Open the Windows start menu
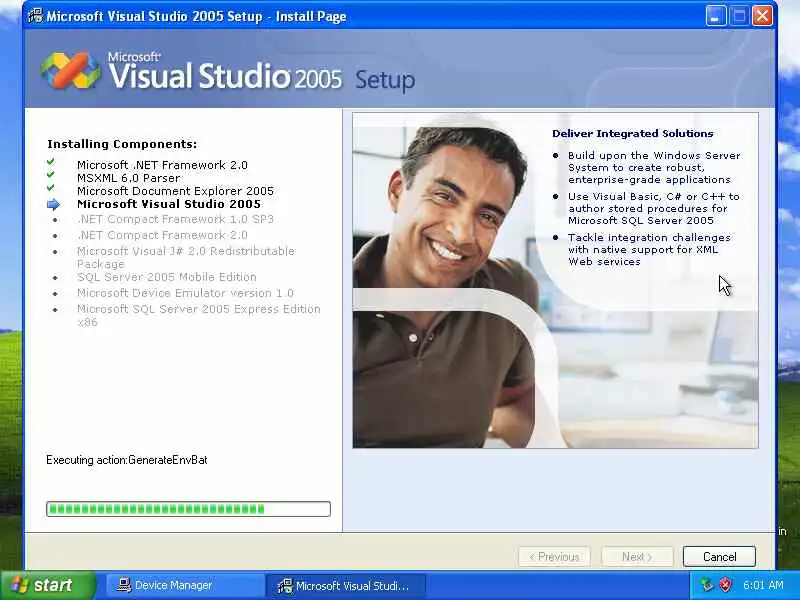This screenshot has height=600, width=800. tap(48, 585)
